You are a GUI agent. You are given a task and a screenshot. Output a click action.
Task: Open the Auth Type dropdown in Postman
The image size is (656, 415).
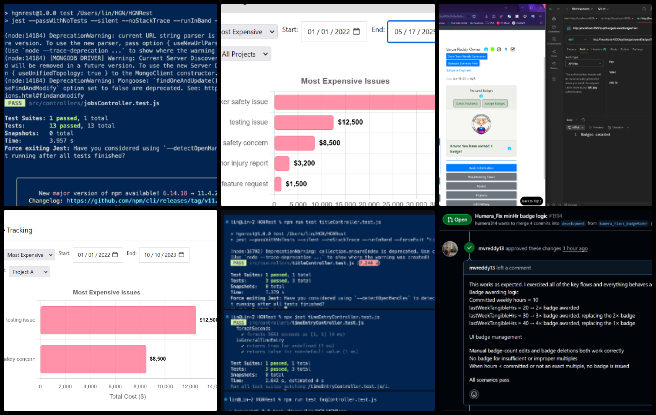[x=584, y=64]
